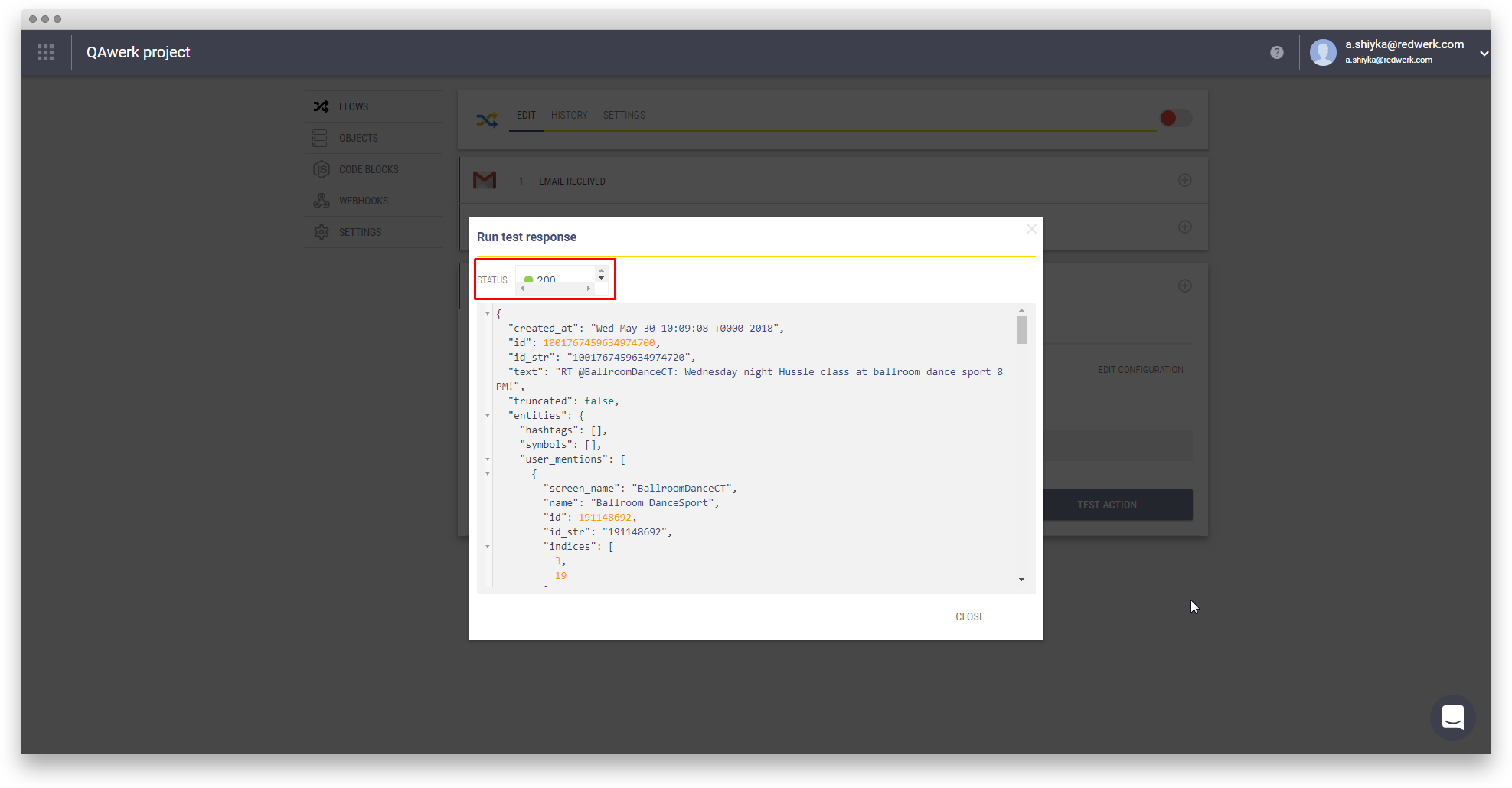This screenshot has width=1512, height=788.
Task: Add a step after Email Received
Action: coord(1184,180)
